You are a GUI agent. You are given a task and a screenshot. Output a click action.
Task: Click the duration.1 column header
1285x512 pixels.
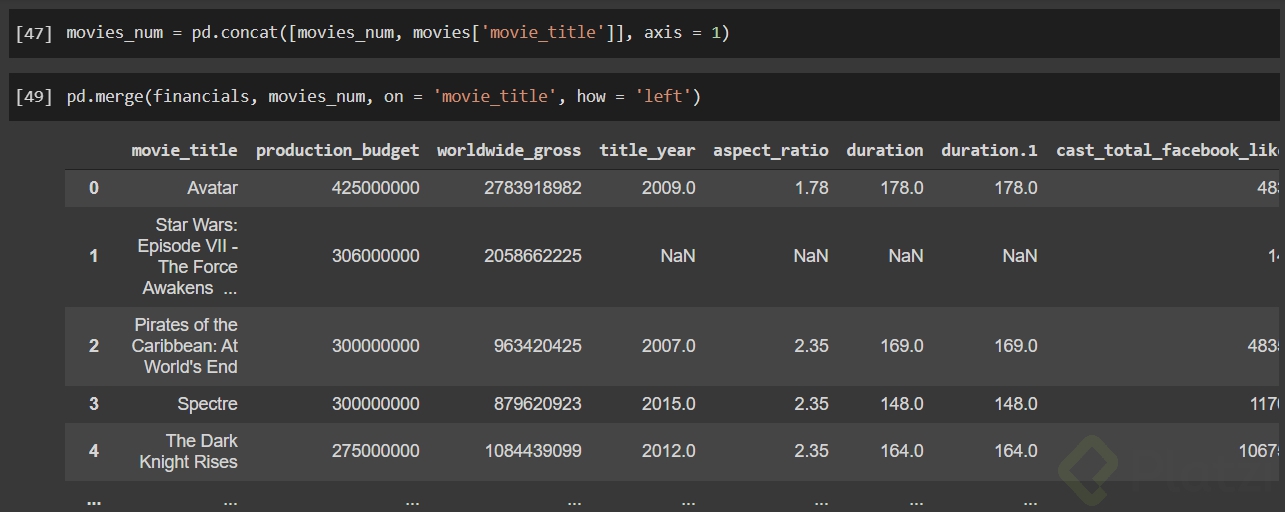[x=989, y=150]
